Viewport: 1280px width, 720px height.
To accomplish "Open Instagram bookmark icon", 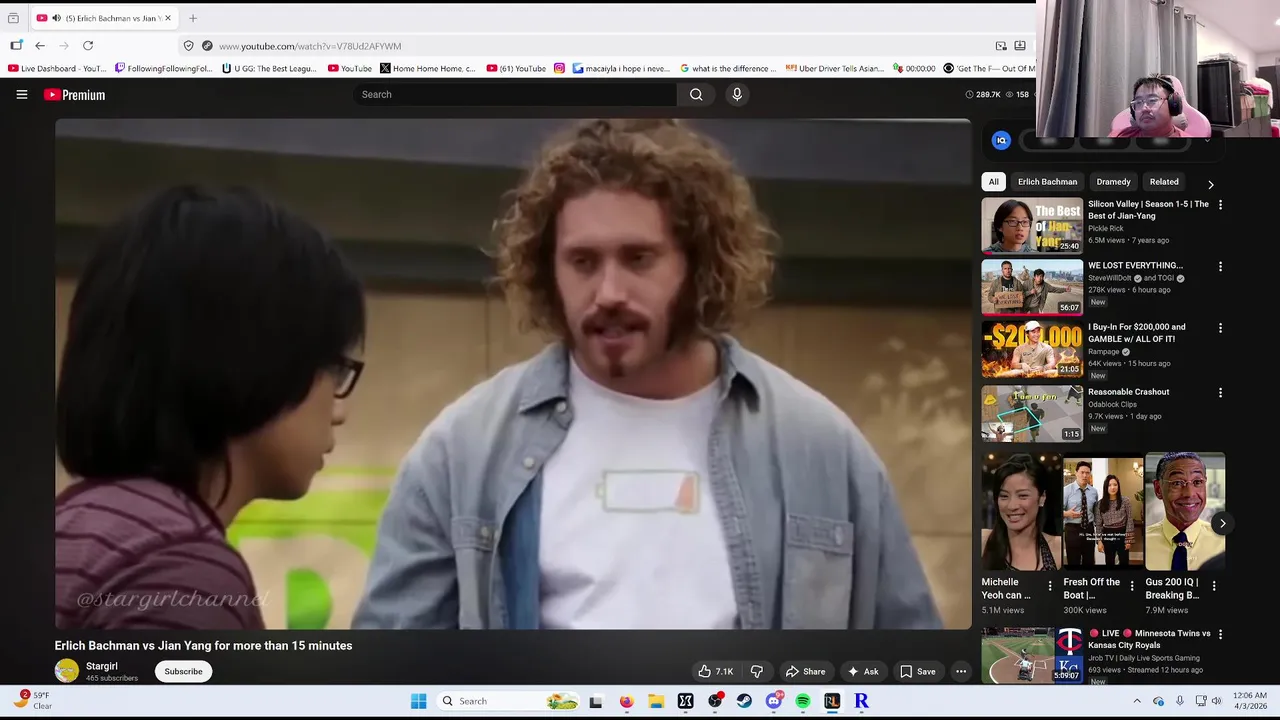I will pyautogui.click(x=559, y=69).
